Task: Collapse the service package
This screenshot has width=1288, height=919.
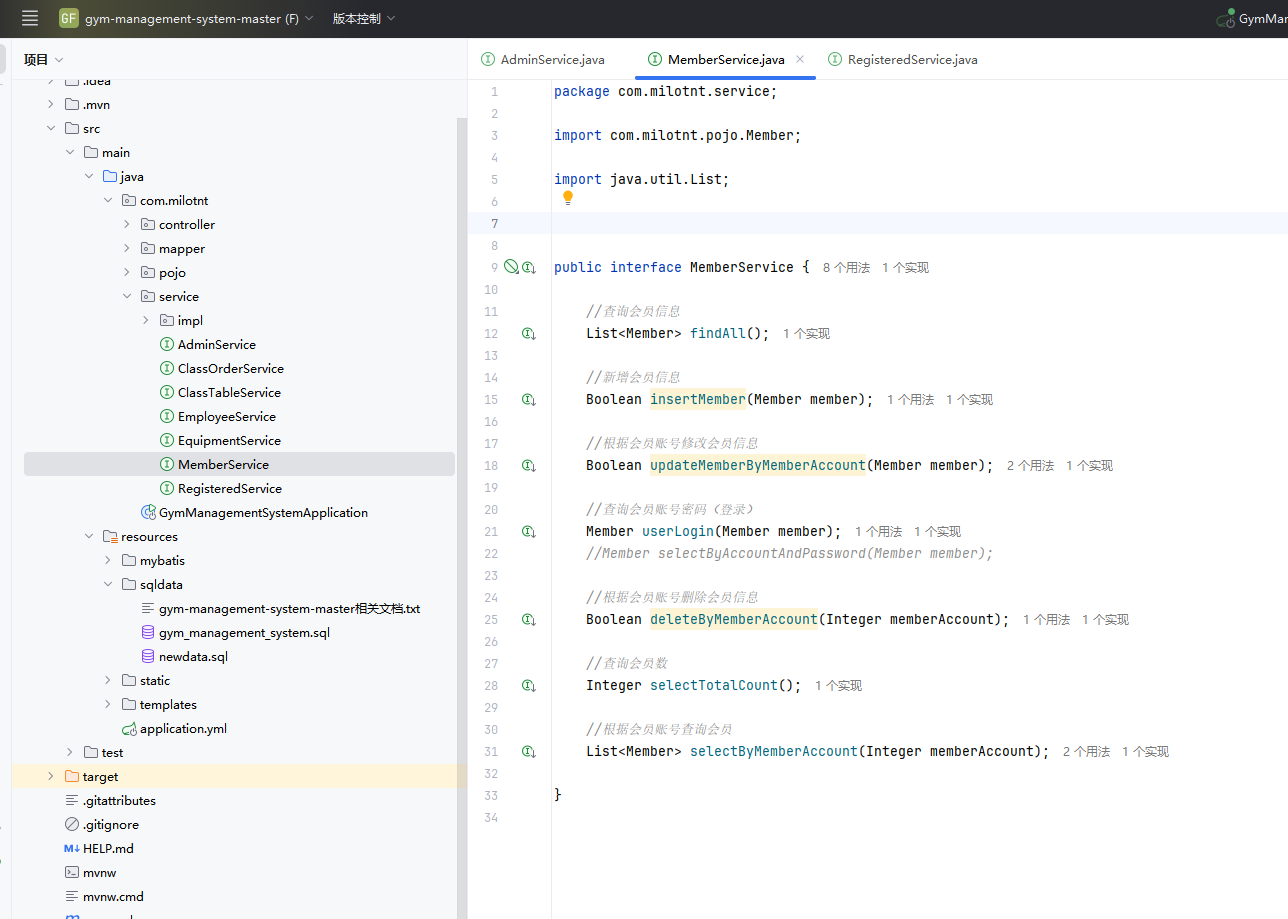Action: (x=127, y=296)
